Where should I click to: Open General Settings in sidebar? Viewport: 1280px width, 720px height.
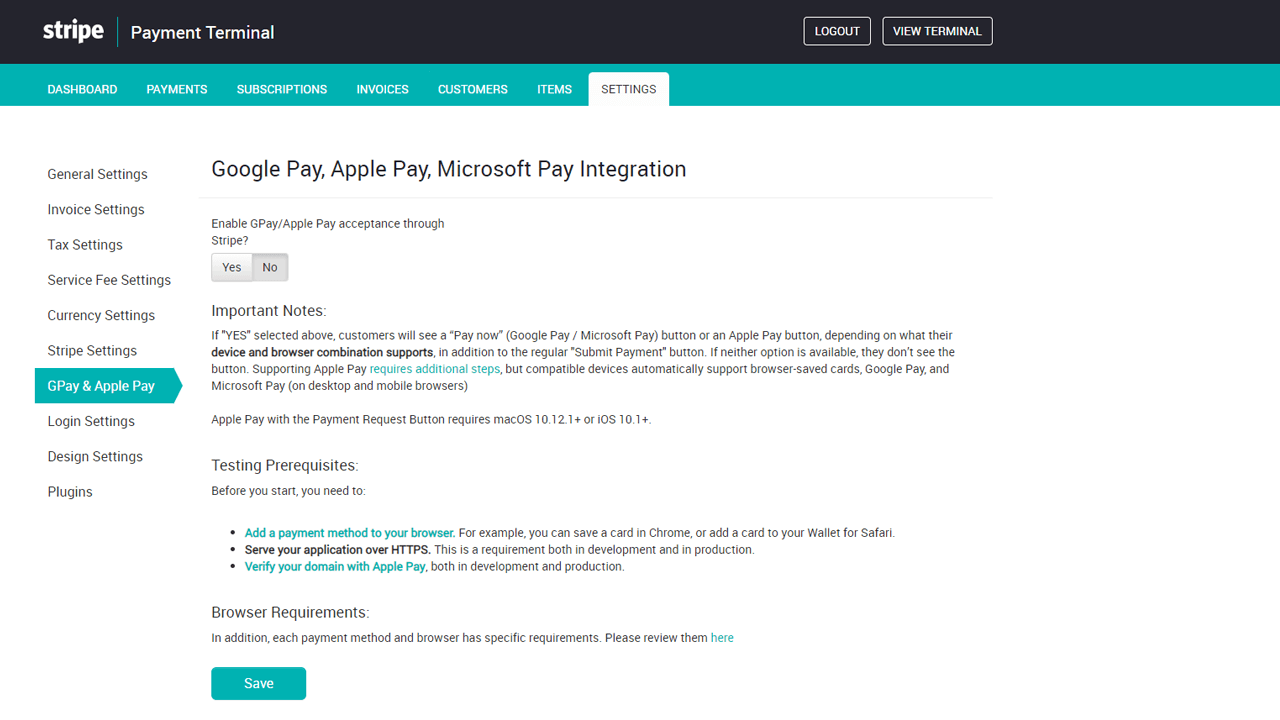[x=97, y=174]
